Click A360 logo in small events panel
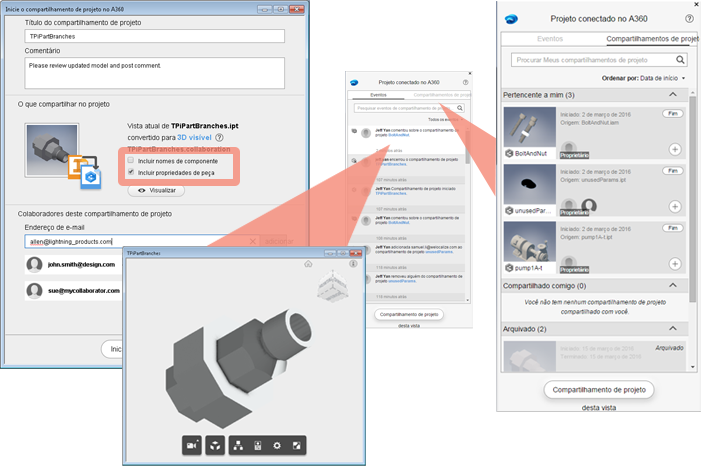The height and width of the screenshot is (467, 701). 355,82
